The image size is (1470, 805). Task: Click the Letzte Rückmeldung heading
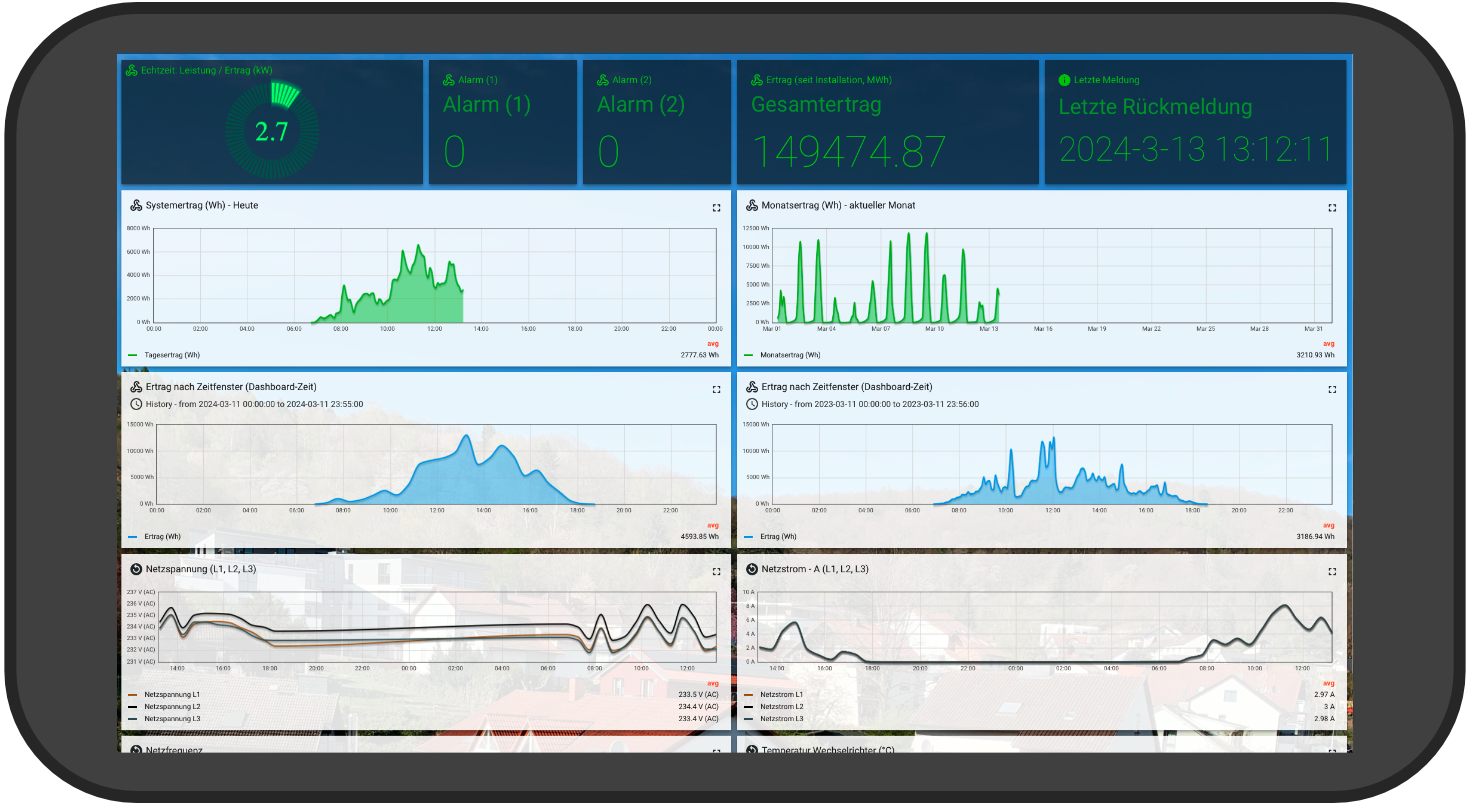point(1155,106)
